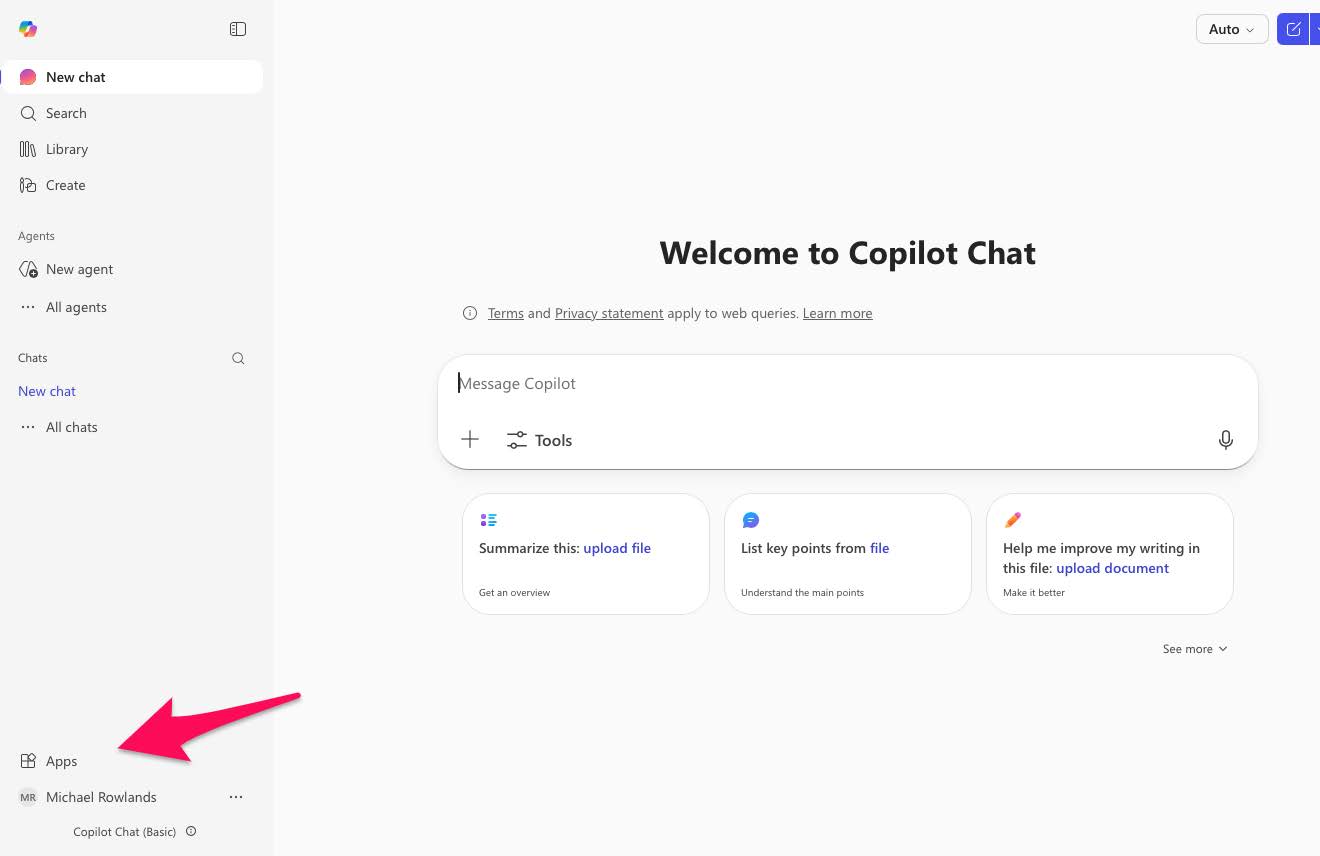Click the microphone voice input icon

(x=1225, y=440)
